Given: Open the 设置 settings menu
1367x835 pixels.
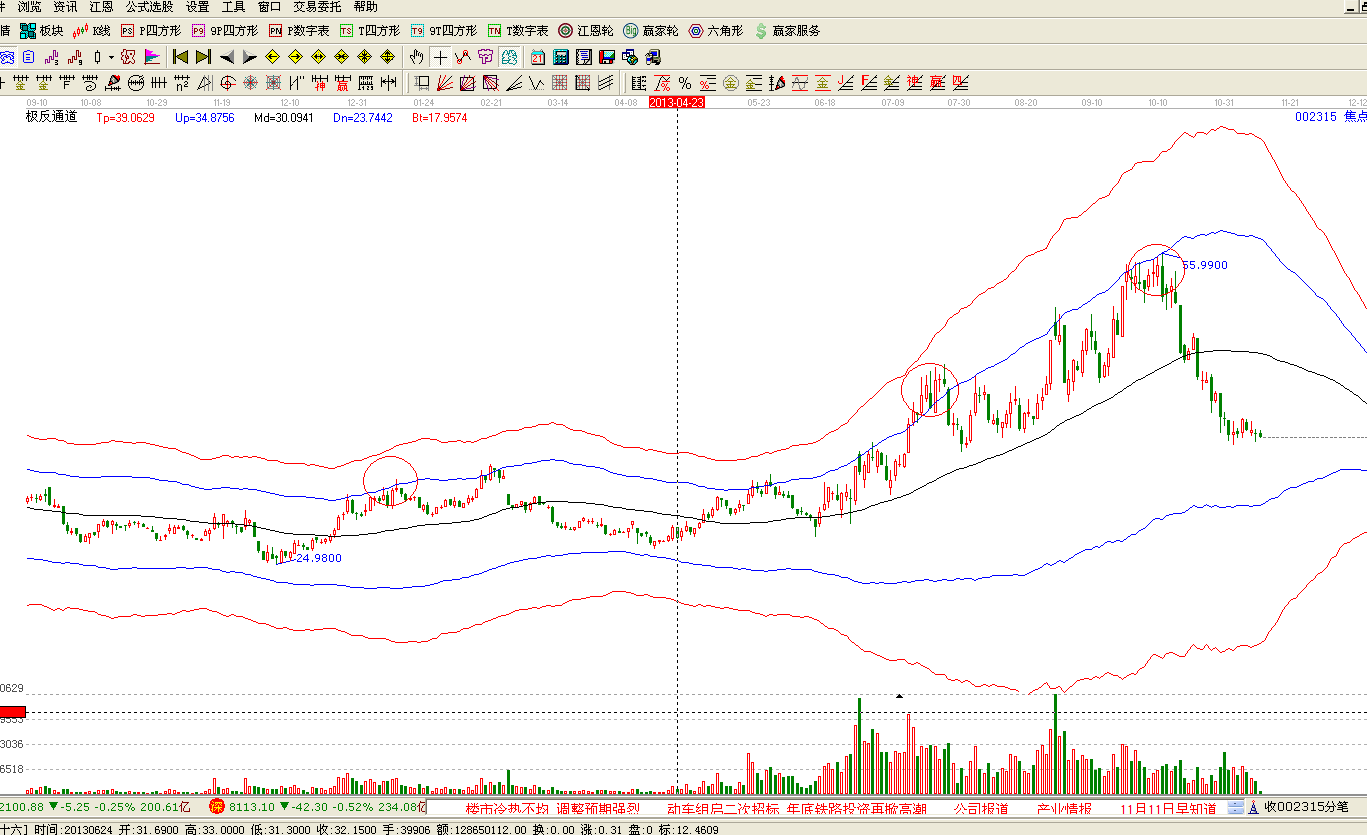Looking at the screenshot, I should pyautogui.click(x=197, y=7).
